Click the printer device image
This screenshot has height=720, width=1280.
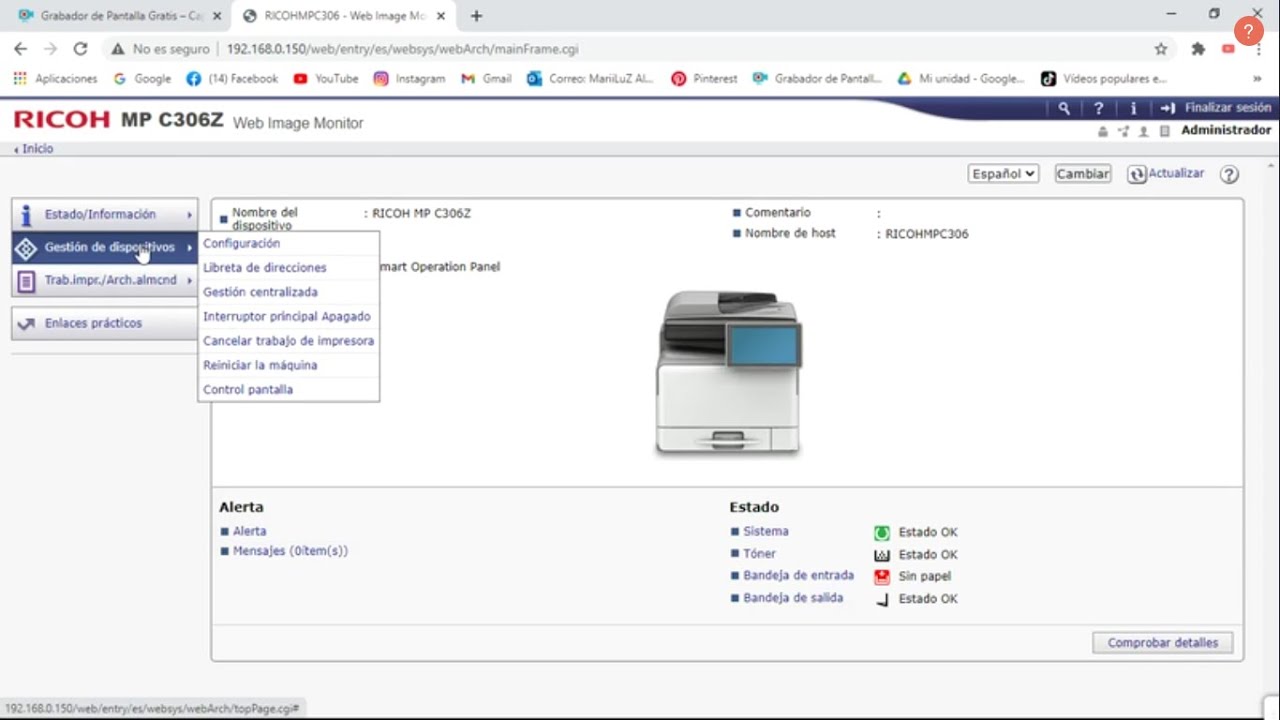pyautogui.click(x=728, y=373)
